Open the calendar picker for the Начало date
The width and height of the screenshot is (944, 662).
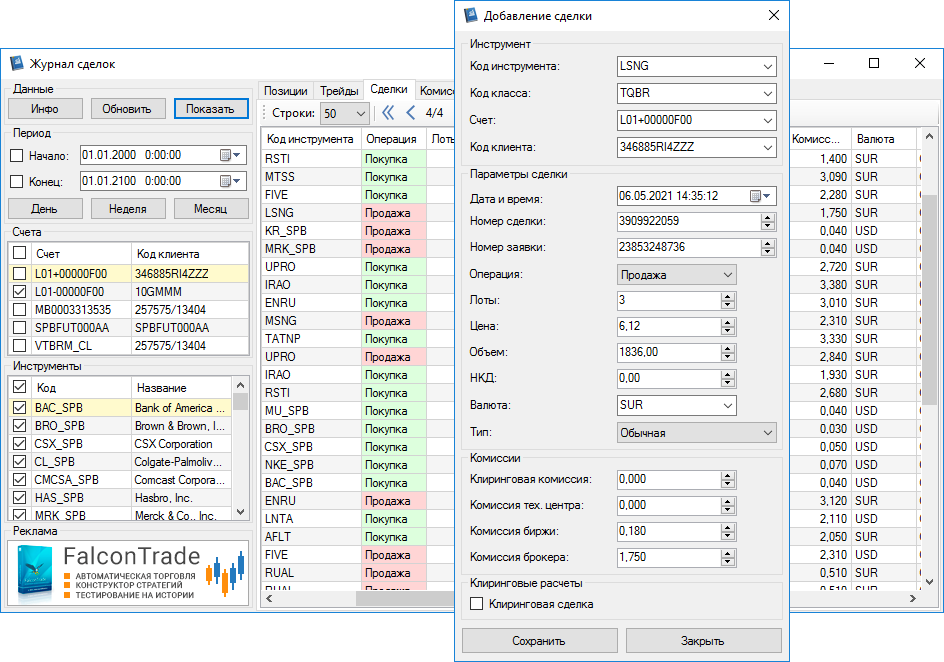click(231, 155)
